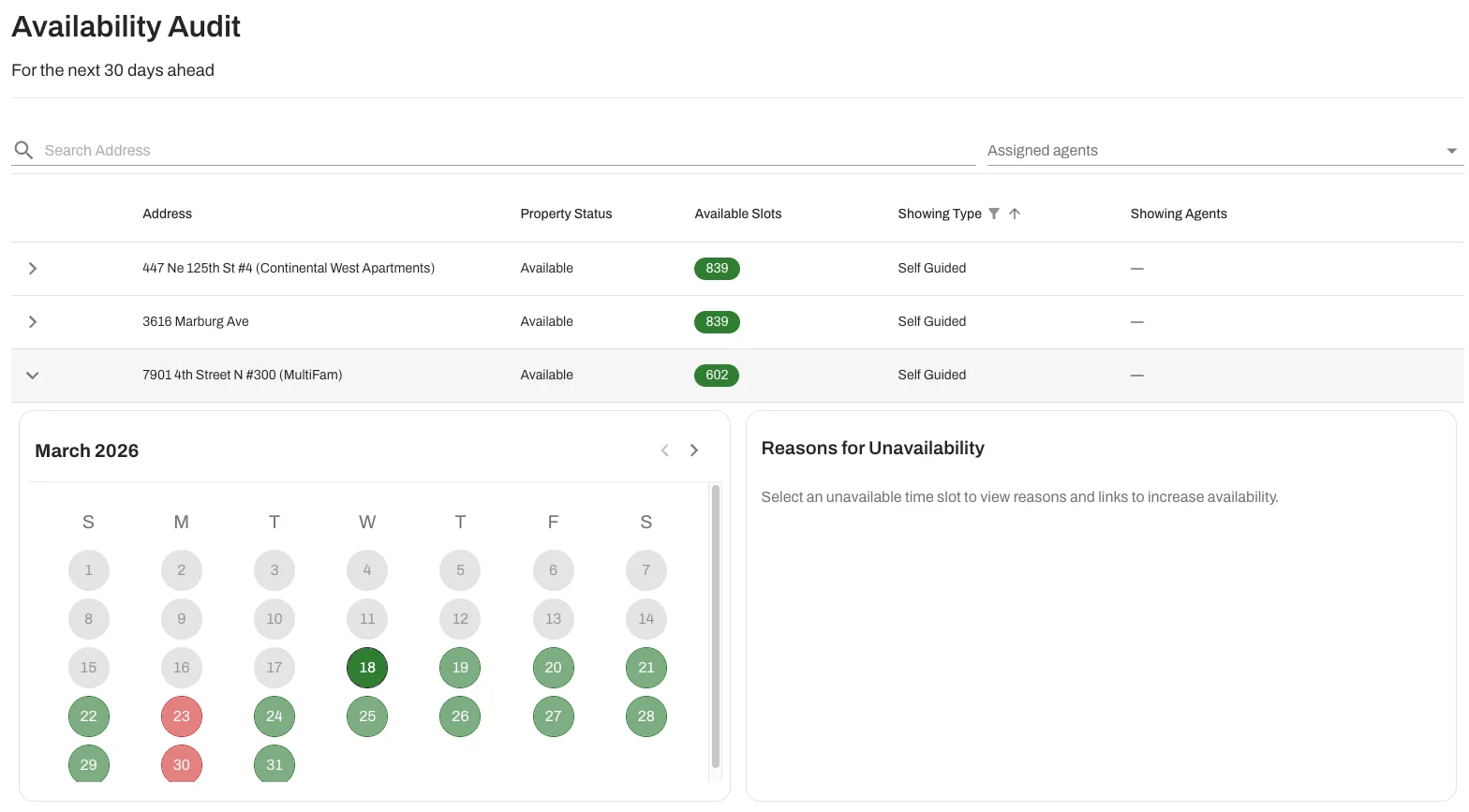Viewport: 1469px width, 812px height.
Task: Click the Showing Type filter icon
Action: coord(994,214)
